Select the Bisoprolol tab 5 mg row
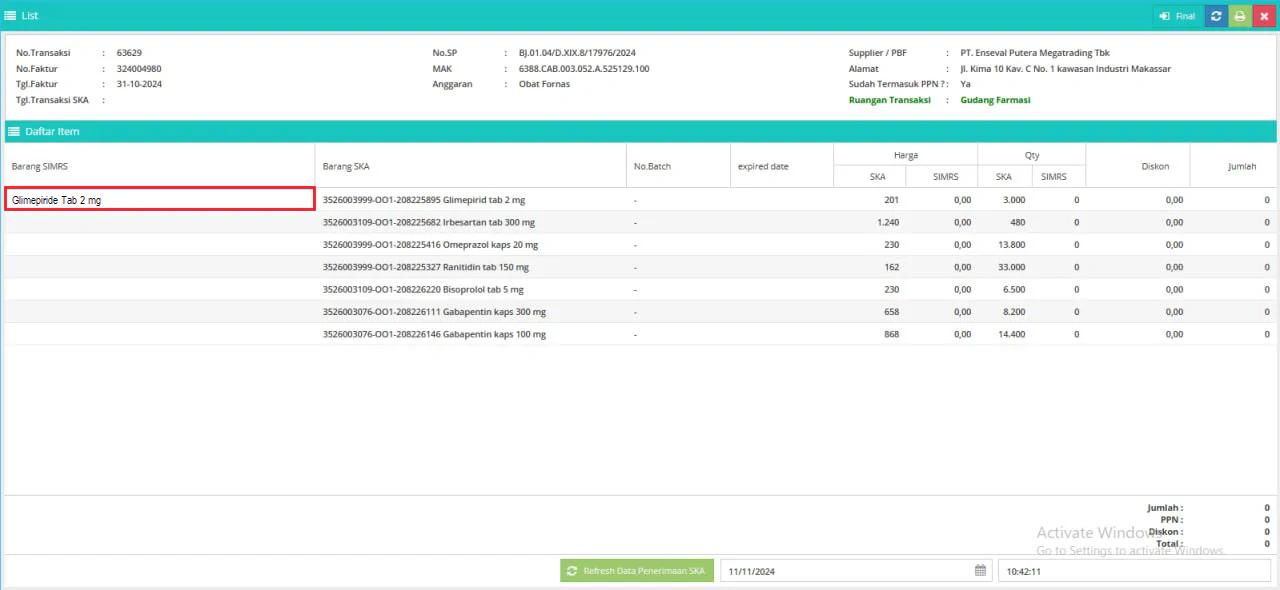The width and height of the screenshot is (1280, 590). (424, 290)
